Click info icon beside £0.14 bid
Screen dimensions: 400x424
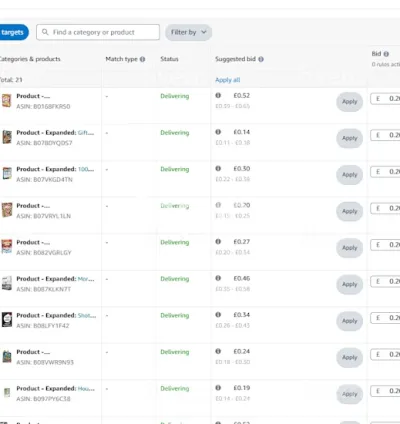point(218,132)
